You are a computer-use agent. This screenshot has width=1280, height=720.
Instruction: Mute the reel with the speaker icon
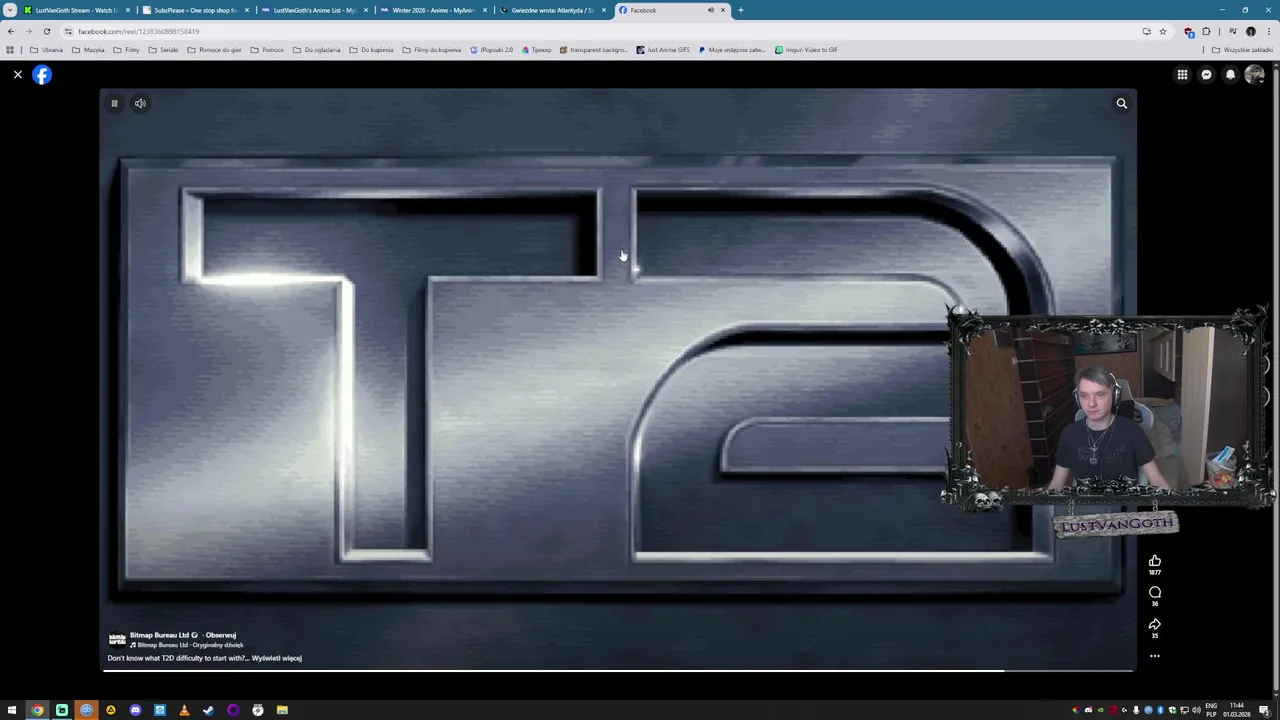(140, 103)
